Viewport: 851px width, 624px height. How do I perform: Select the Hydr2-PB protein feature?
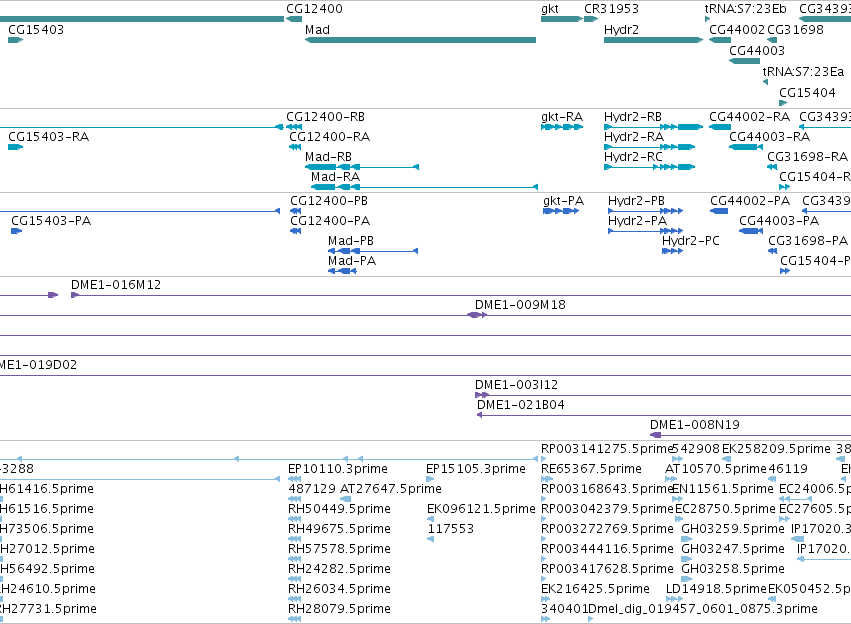645,211
